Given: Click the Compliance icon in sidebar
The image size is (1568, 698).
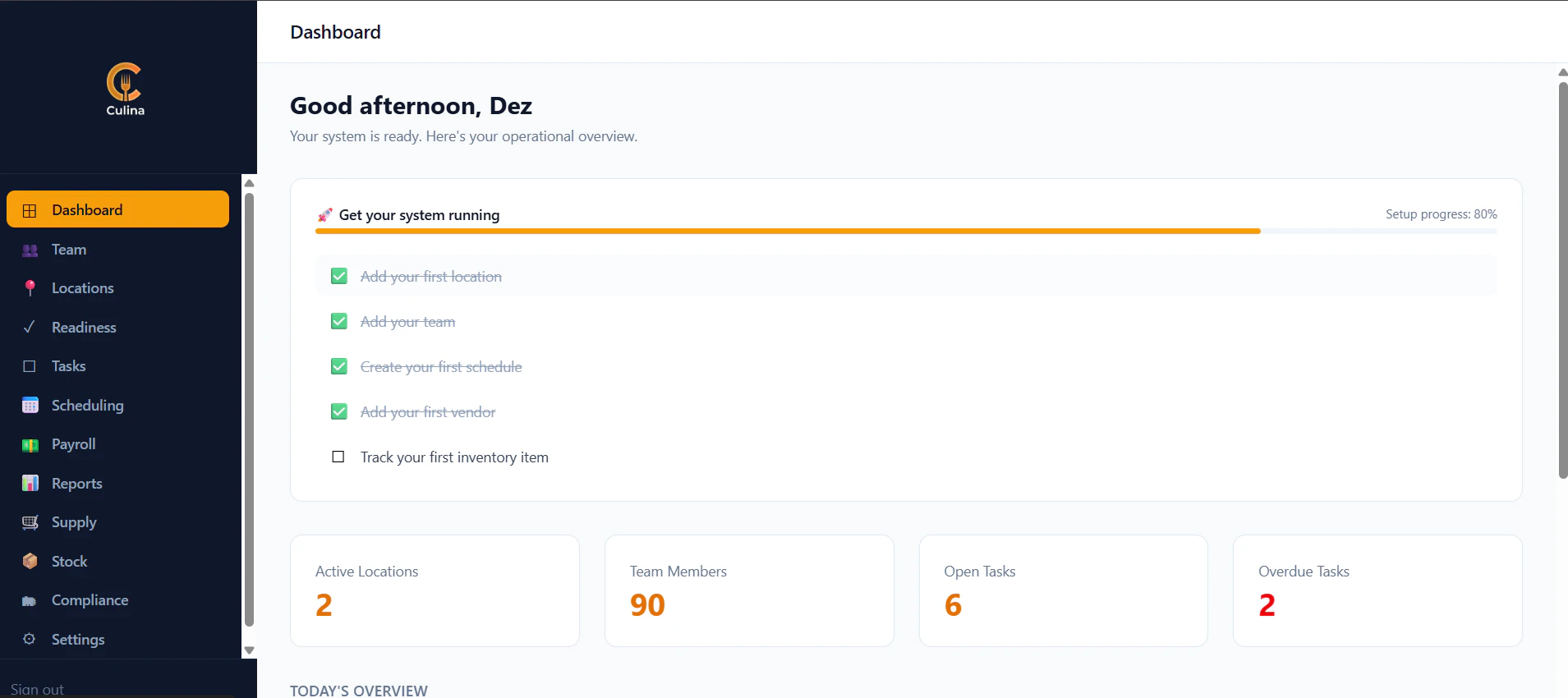Looking at the screenshot, I should click(x=30, y=600).
